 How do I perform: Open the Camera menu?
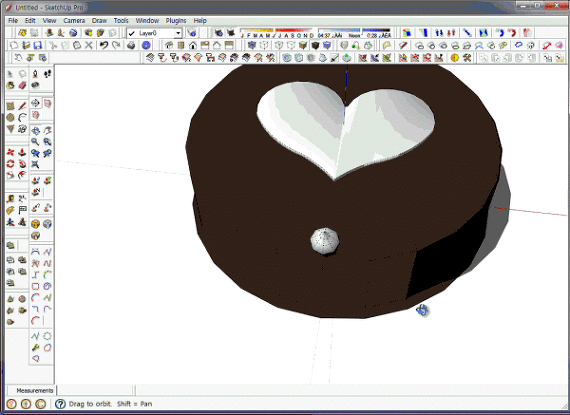point(74,21)
